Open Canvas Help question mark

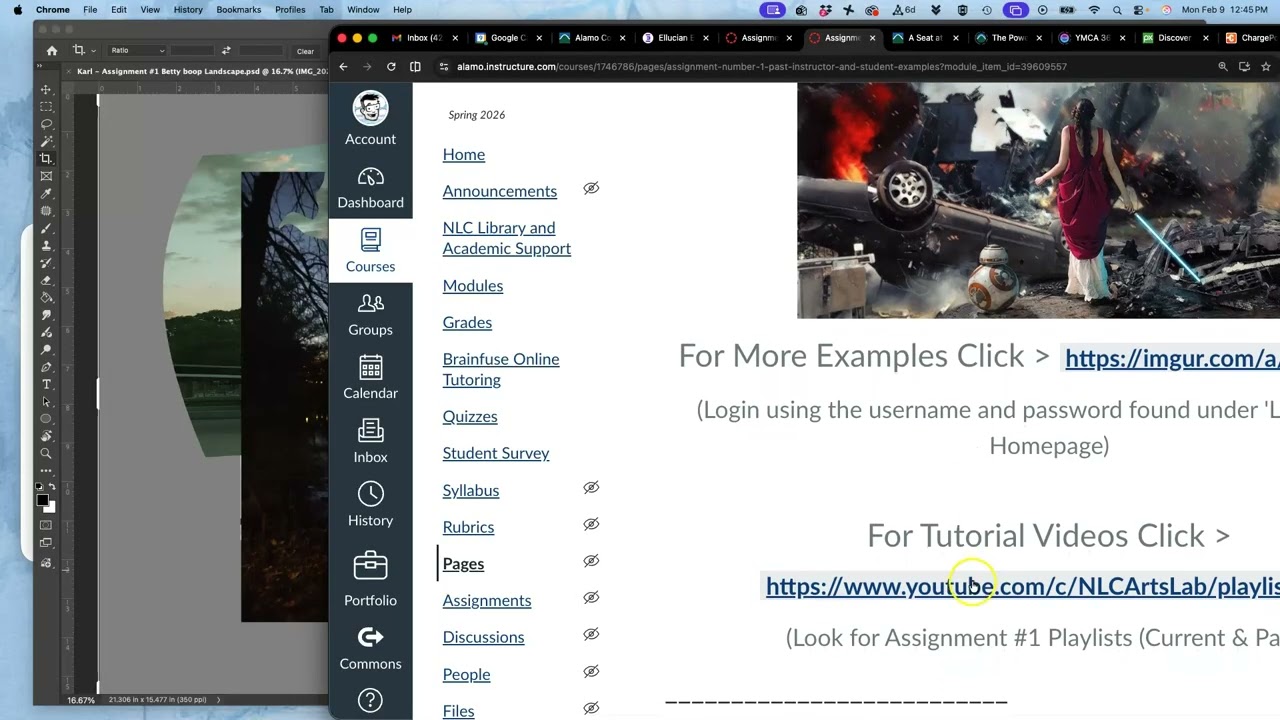370,701
